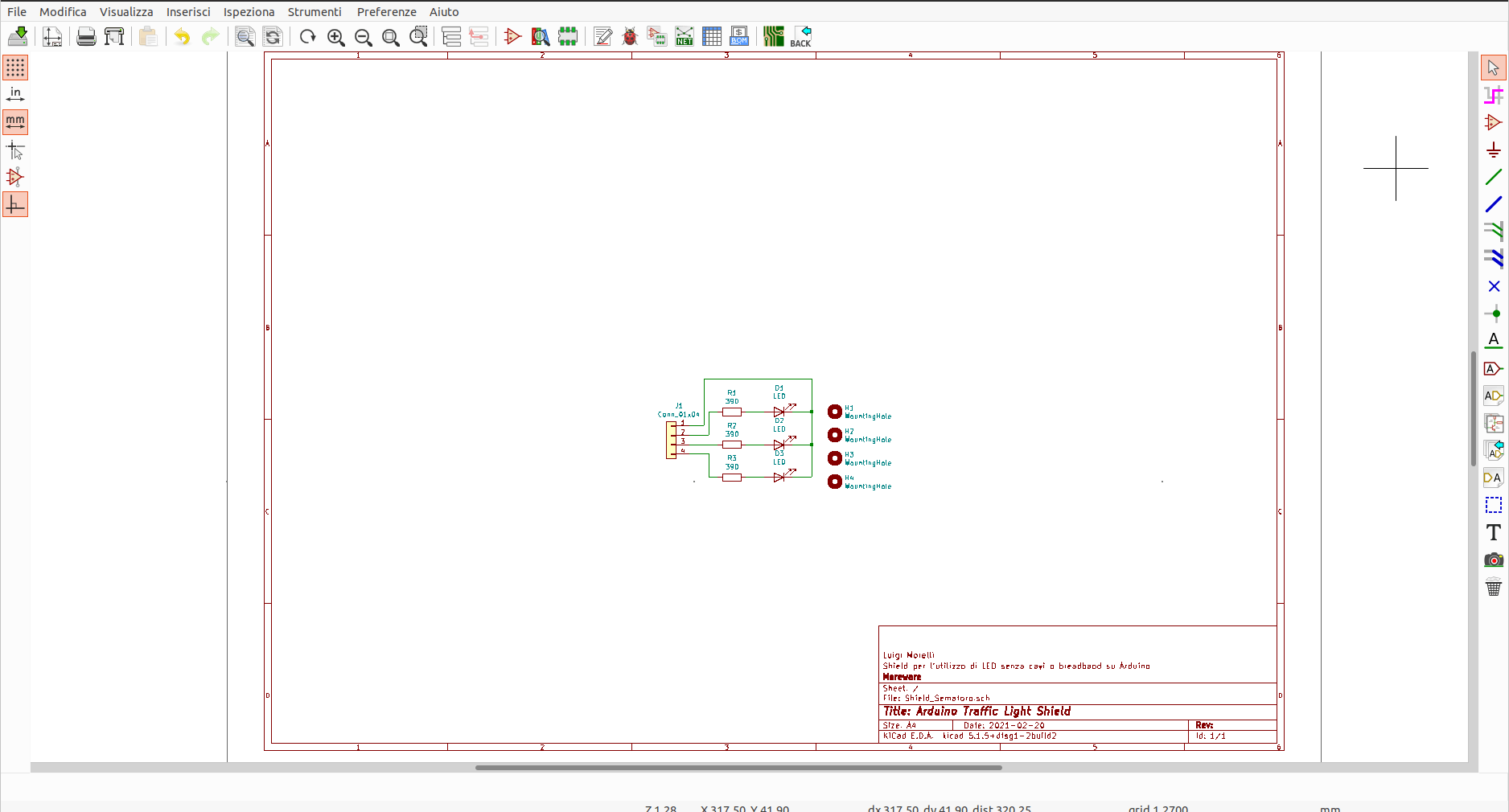This screenshot has height=812, width=1509.
Task: Open Find tool
Action: [x=245, y=36]
